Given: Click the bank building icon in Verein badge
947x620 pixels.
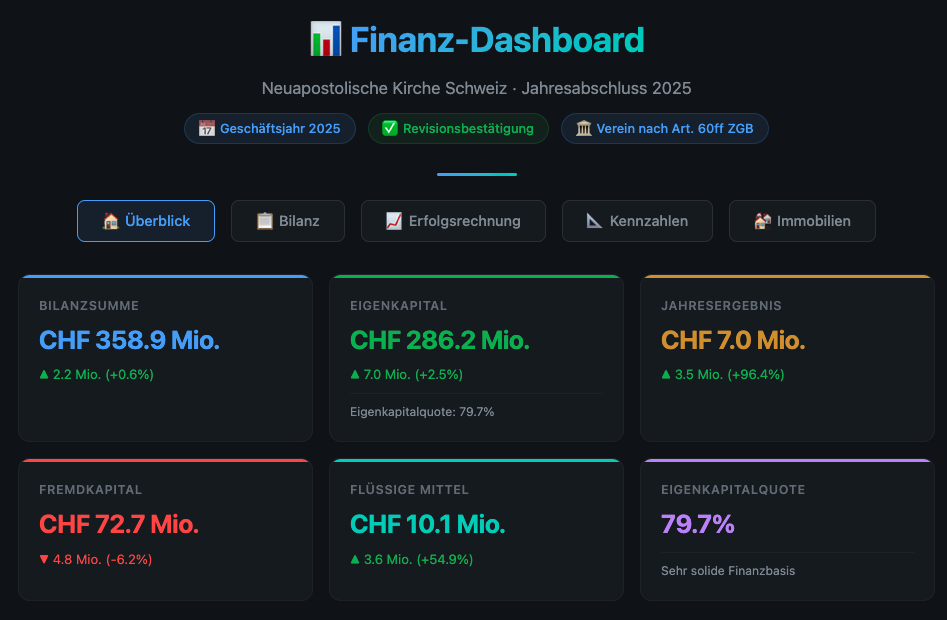Looking at the screenshot, I should 583,129.
